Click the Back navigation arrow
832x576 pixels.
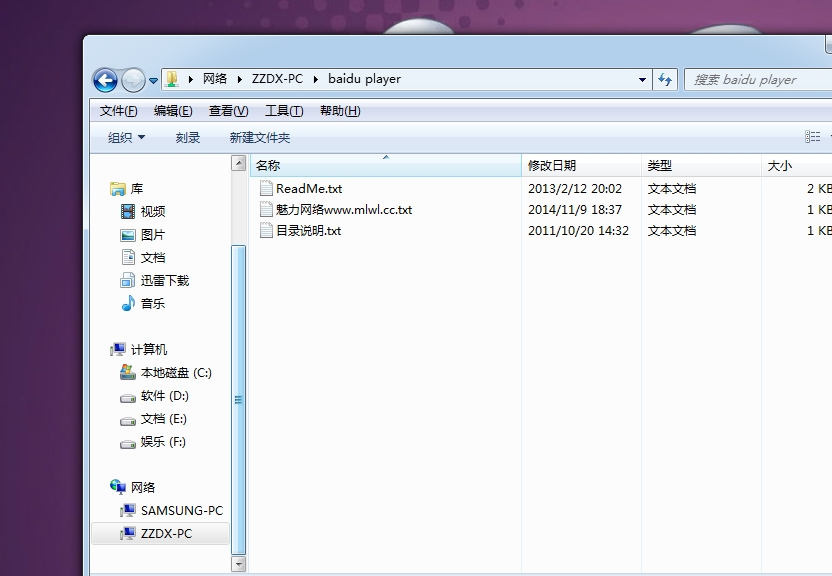coord(105,81)
